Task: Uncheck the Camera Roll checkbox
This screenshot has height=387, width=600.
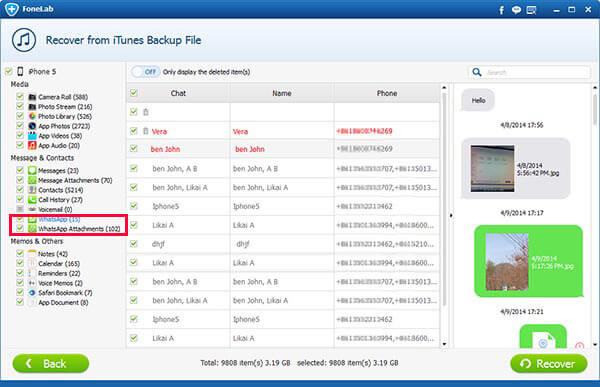Action: [20, 96]
